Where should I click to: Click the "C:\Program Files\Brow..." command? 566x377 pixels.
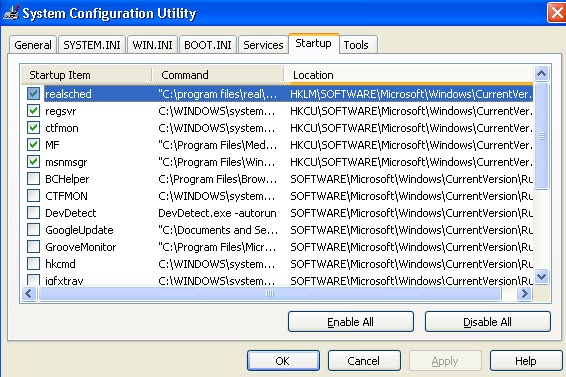(x=218, y=179)
